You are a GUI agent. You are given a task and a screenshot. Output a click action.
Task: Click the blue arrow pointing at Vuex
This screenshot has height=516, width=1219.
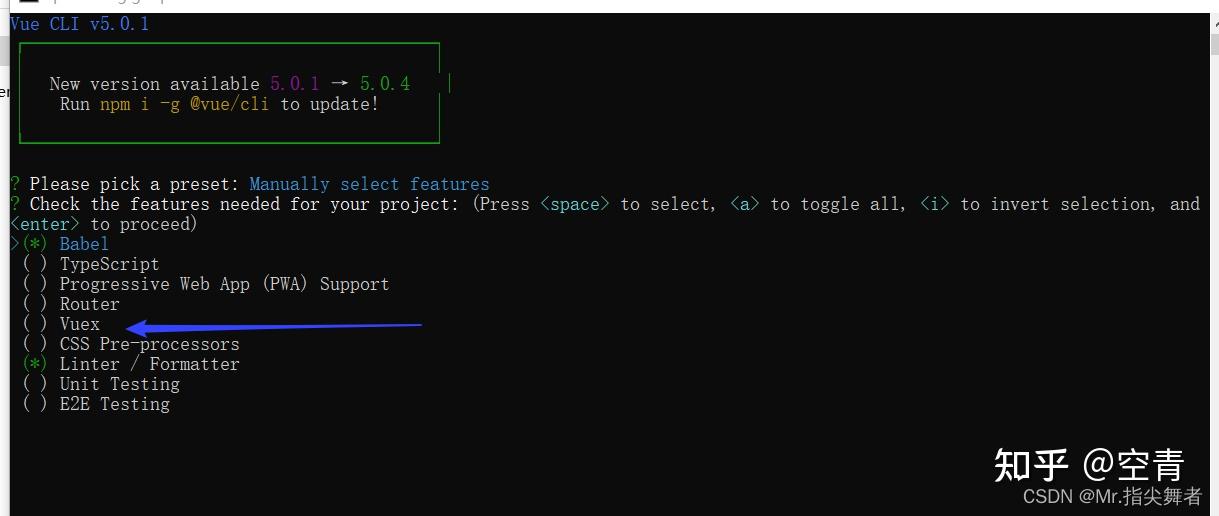(x=270, y=326)
